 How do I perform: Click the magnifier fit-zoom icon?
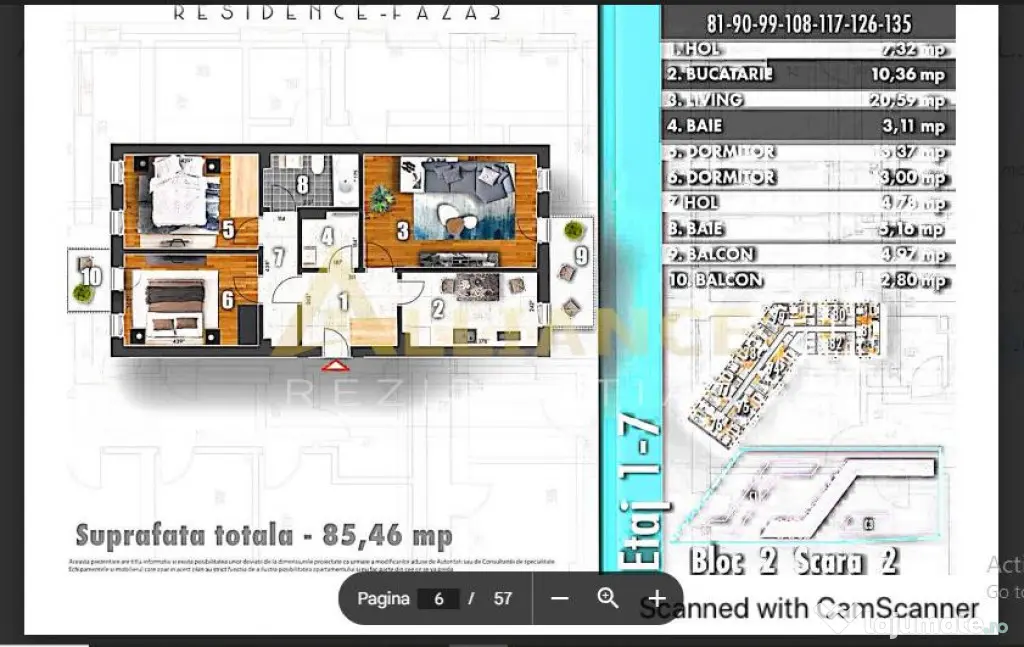pyautogui.click(x=608, y=599)
